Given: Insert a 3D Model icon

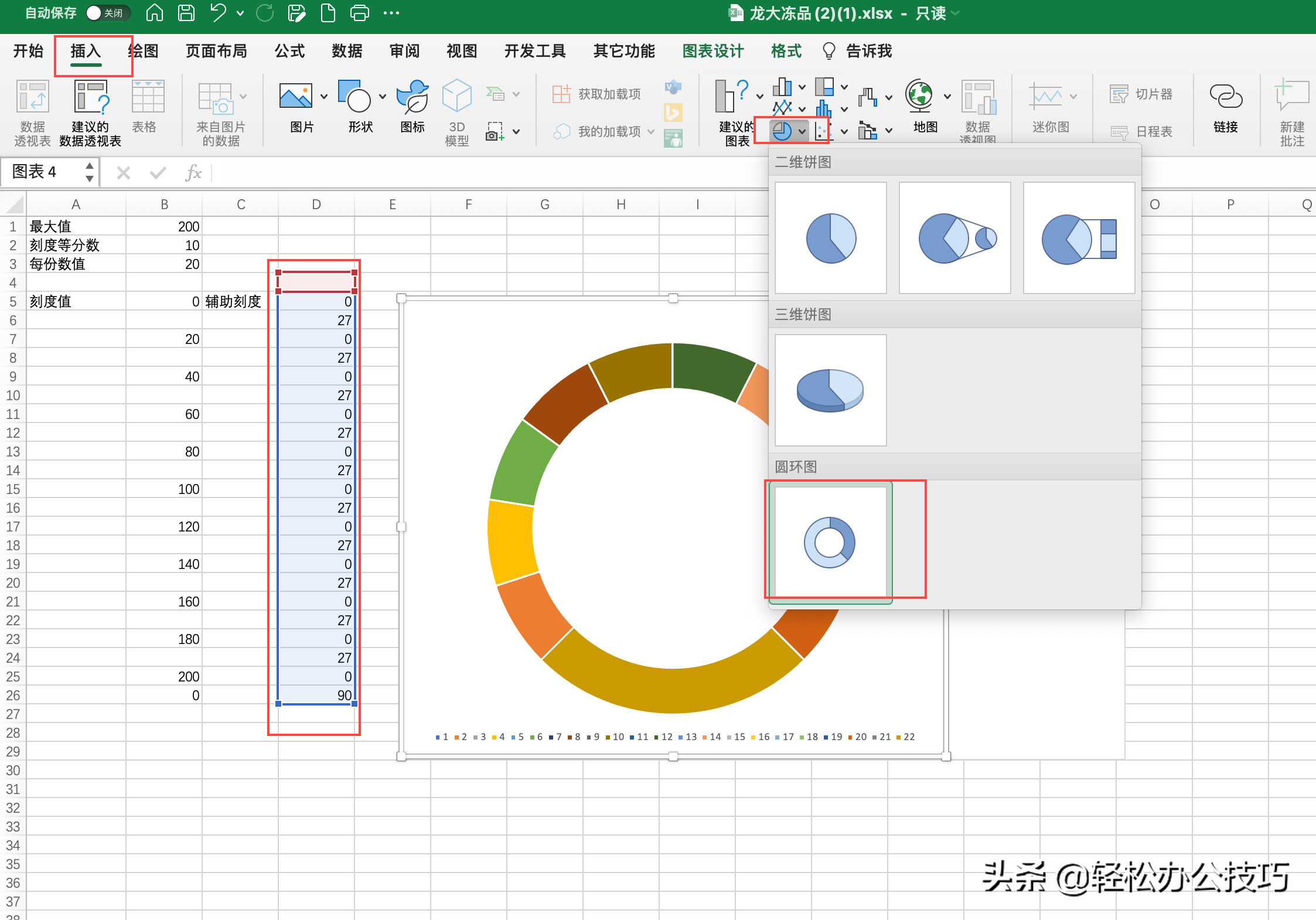Looking at the screenshot, I should tap(456, 97).
